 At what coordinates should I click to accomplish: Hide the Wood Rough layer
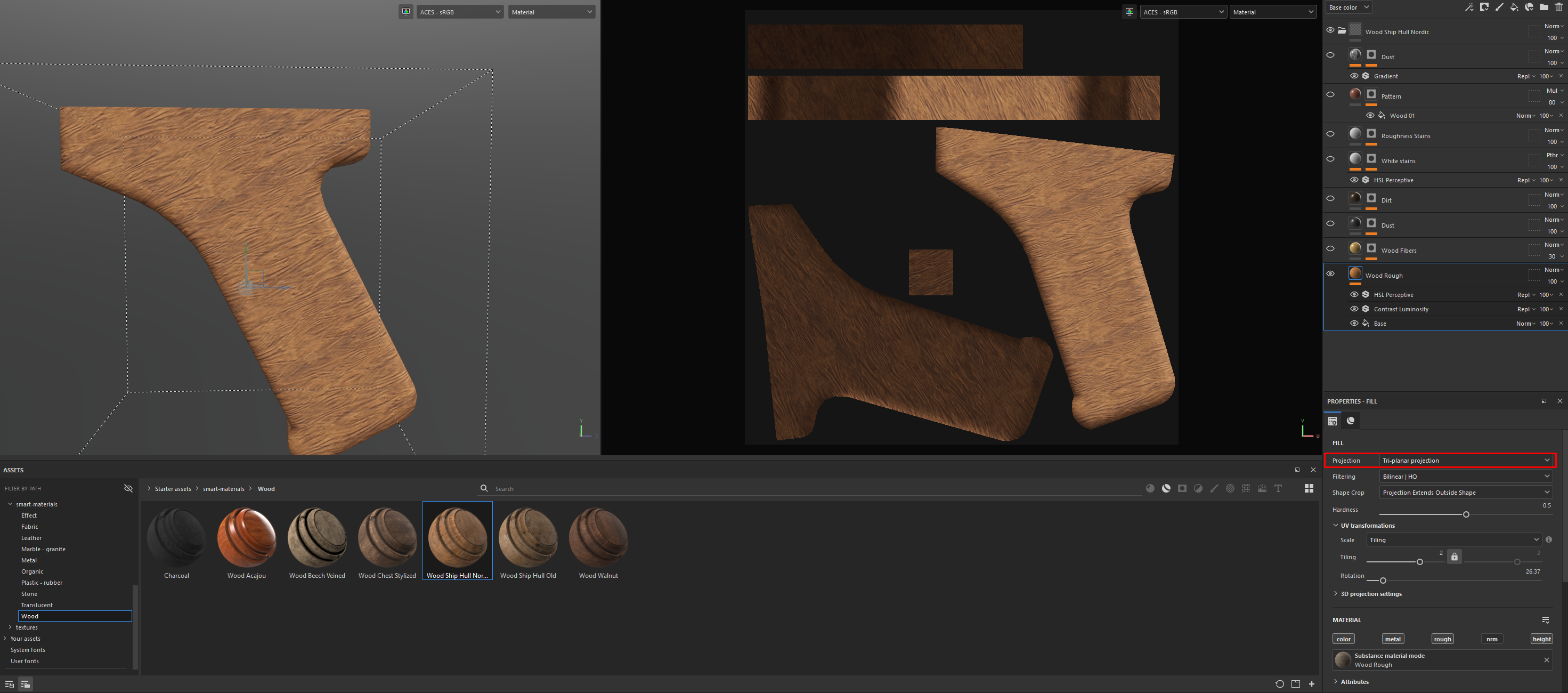coord(1330,273)
